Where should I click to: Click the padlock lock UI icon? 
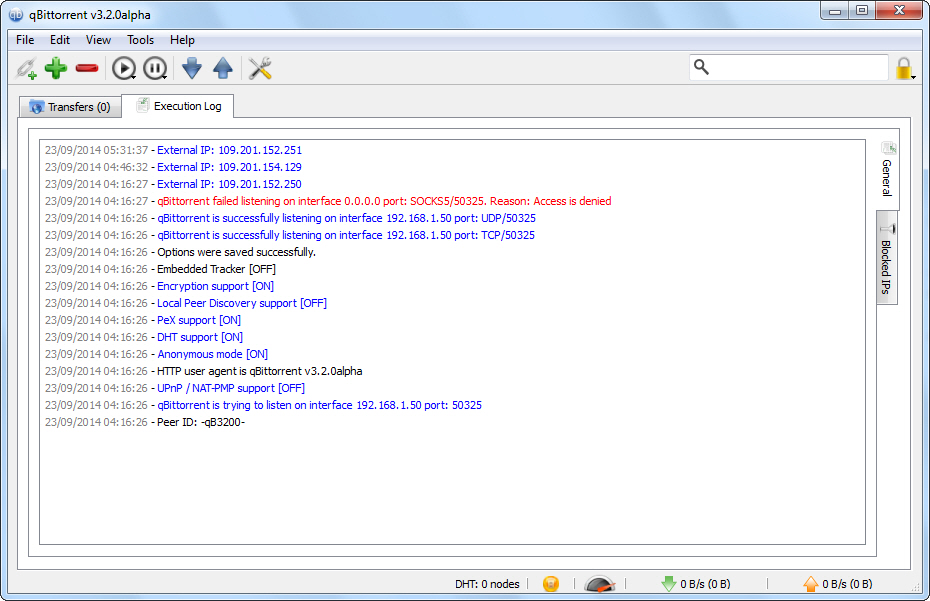(x=903, y=68)
